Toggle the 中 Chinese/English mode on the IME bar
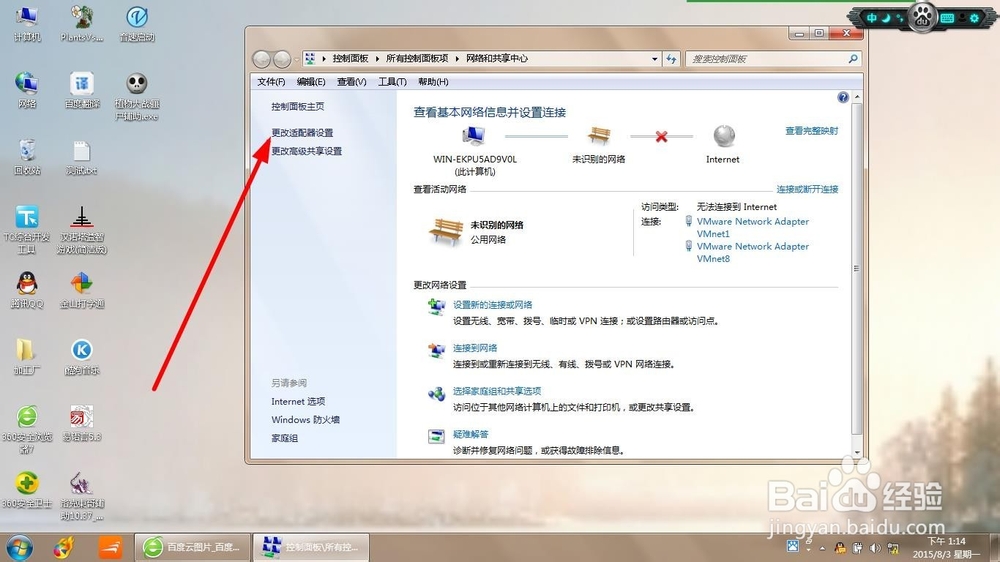Screen dimensions: 1000x562 (x=871, y=18)
